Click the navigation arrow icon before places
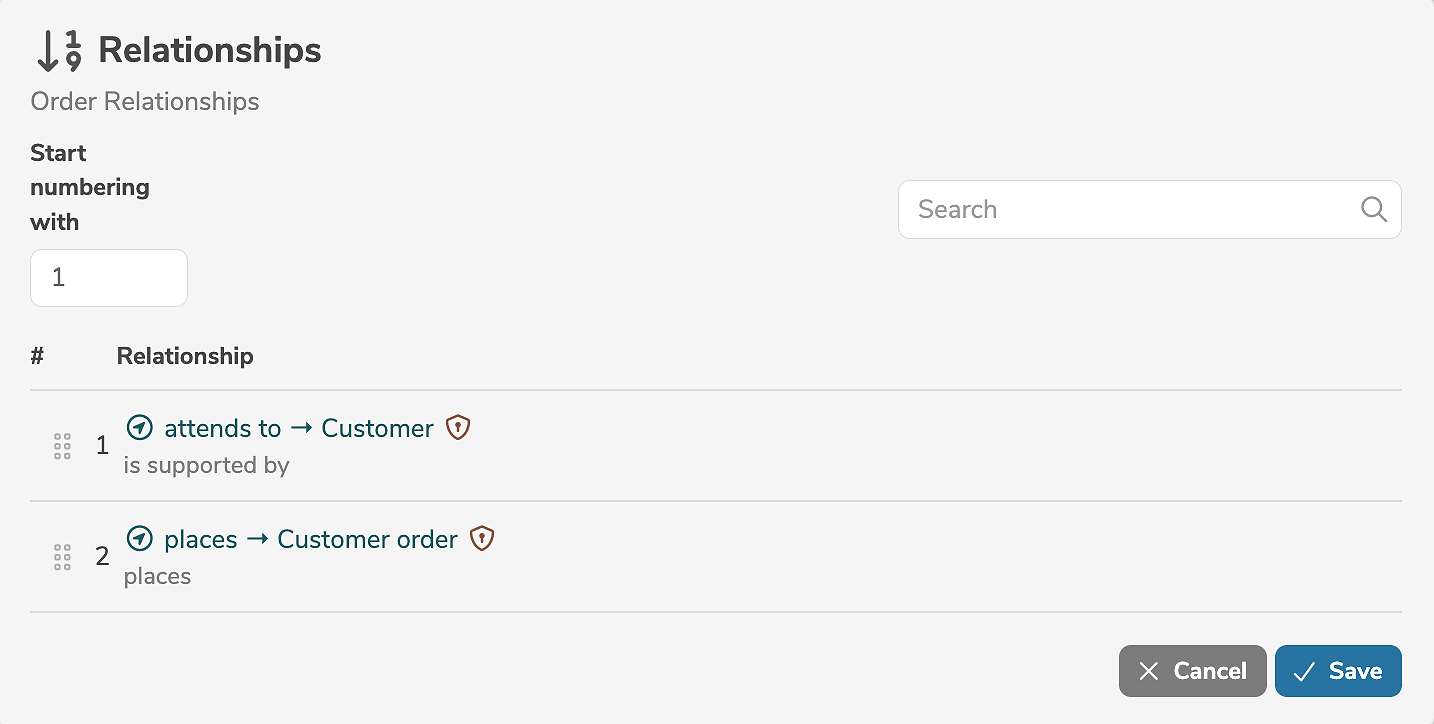The height and width of the screenshot is (724, 1434). (x=140, y=538)
